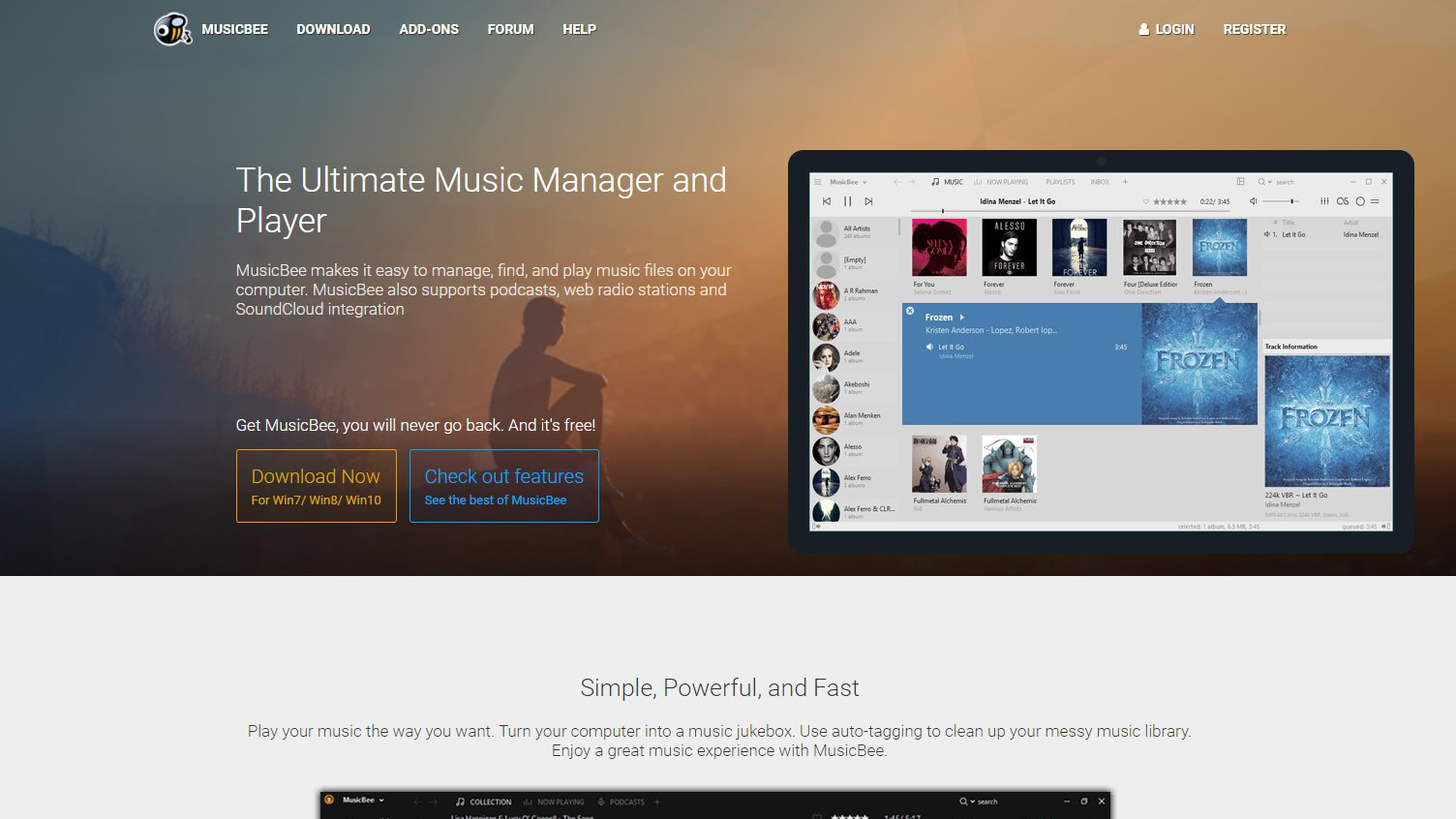Click the Download Now button
Image resolution: width=1456 pixels, height=819 pixels.
316,486
